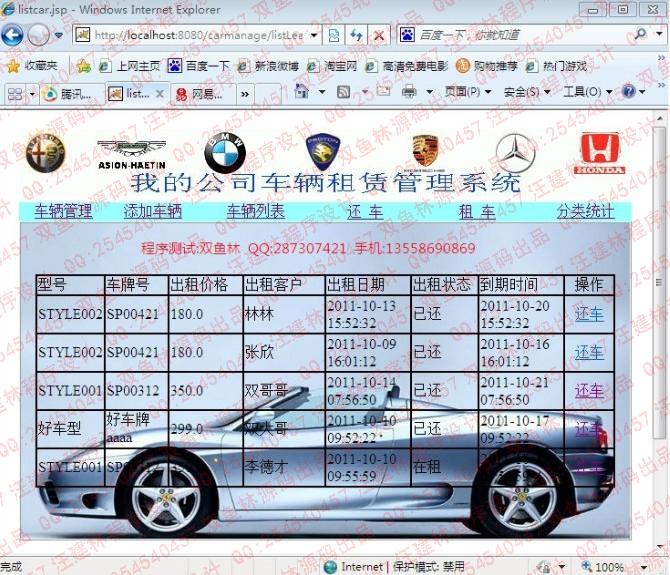Click the Read Mail envelope icon

click(383, 91)
